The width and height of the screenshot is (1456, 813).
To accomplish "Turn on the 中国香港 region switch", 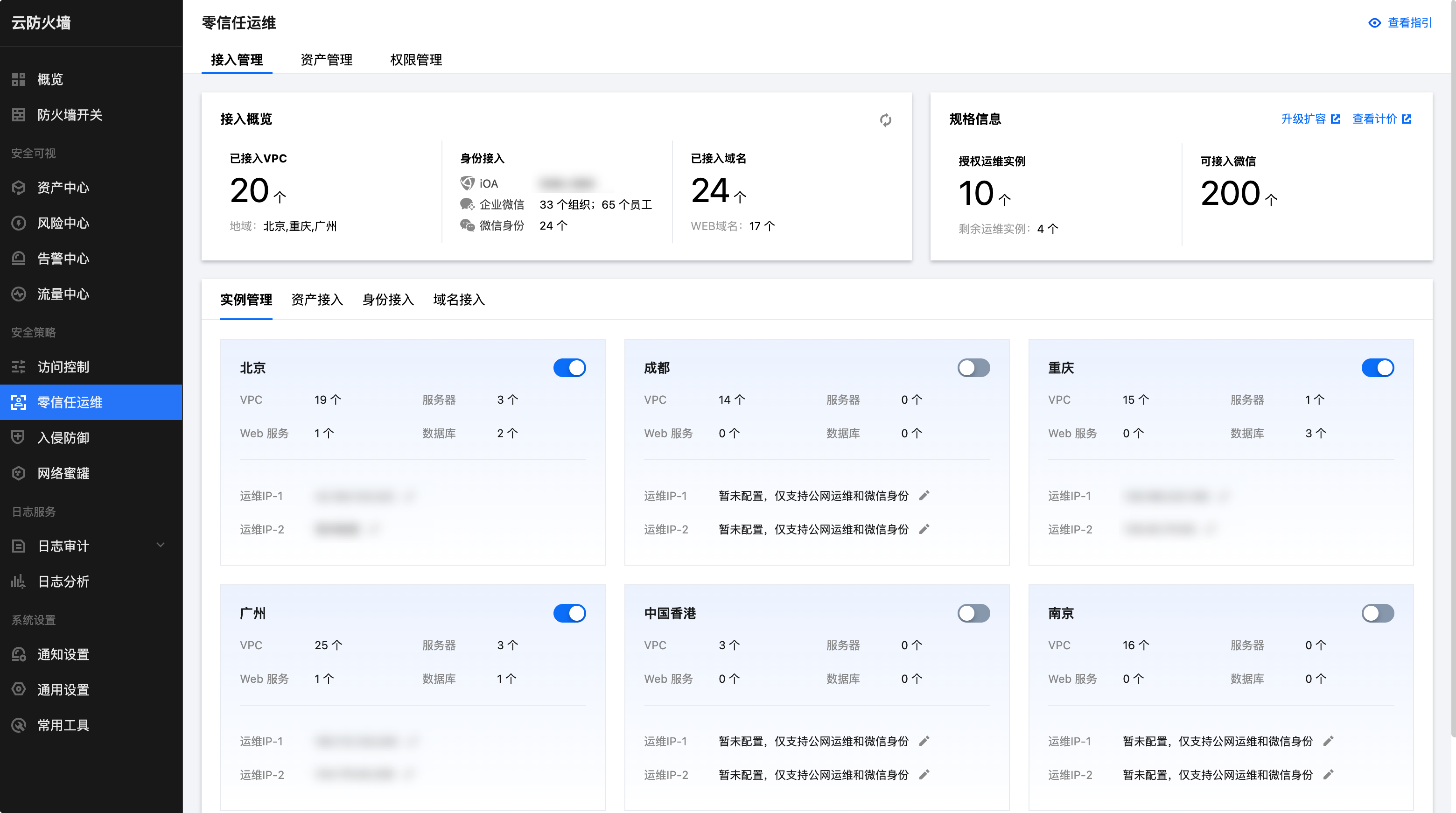I will [974, 613].
